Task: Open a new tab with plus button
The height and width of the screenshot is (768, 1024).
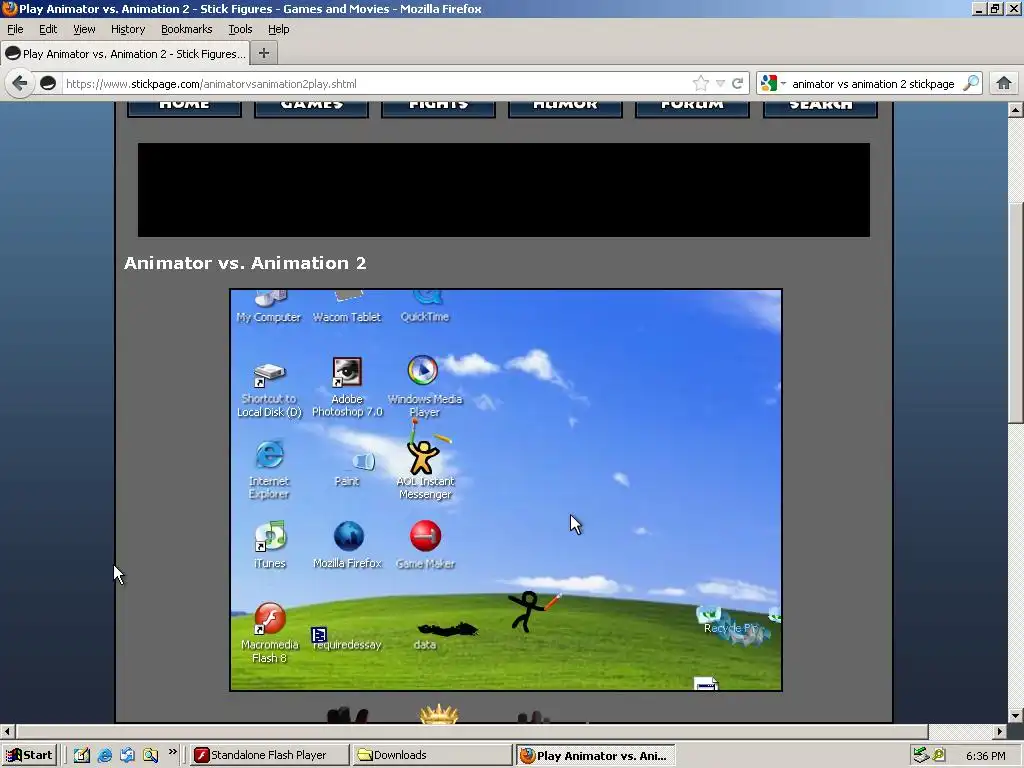Action: click(264, 54)
